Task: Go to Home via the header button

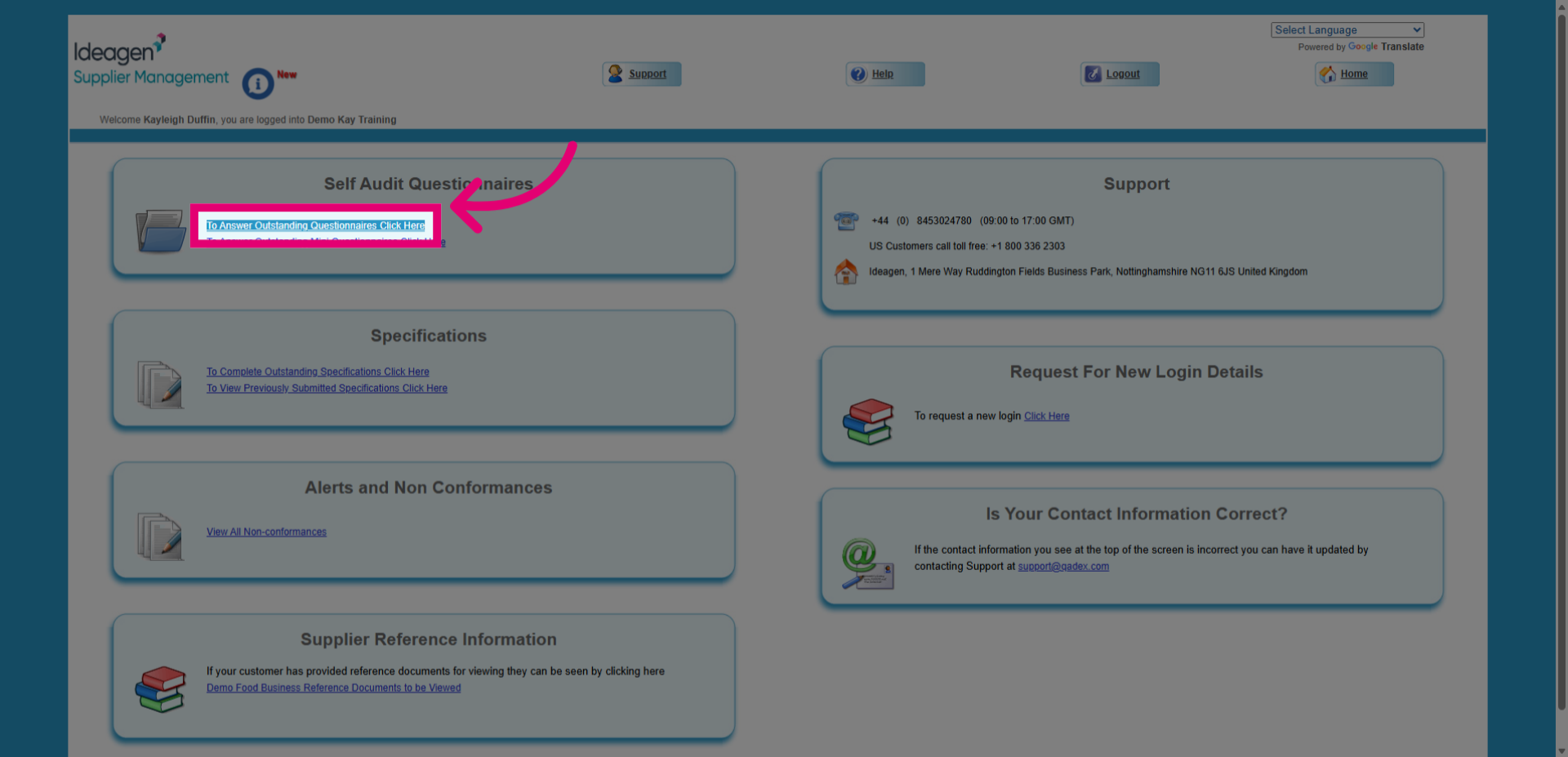Action: (1354, 74)
